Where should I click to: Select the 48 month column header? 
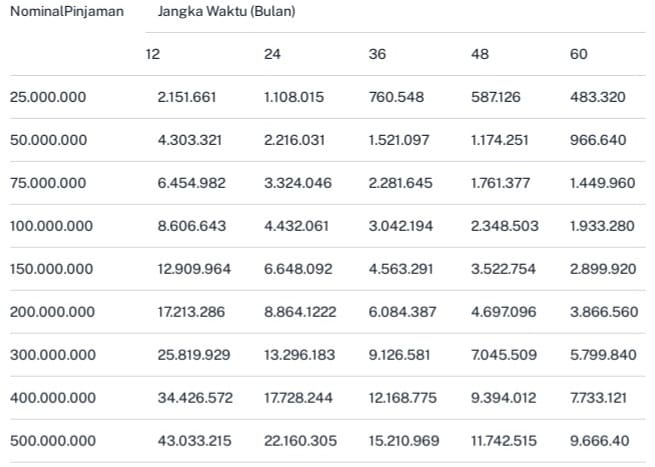point(480,54)
